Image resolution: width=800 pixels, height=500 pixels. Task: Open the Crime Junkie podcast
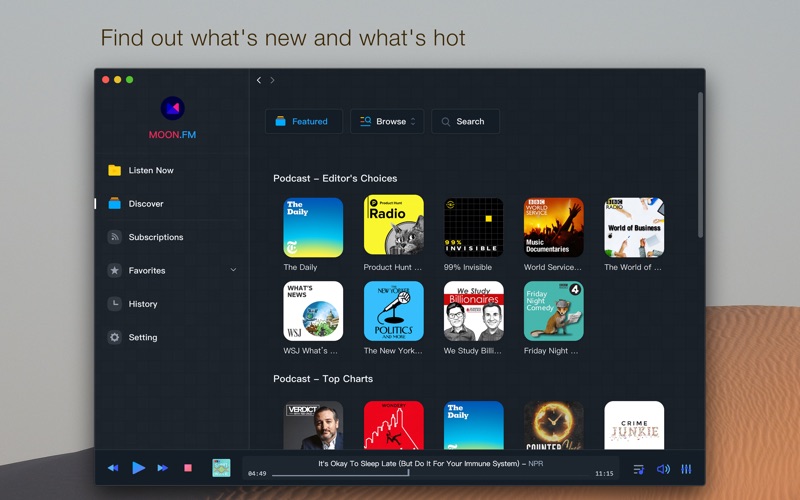634,426
